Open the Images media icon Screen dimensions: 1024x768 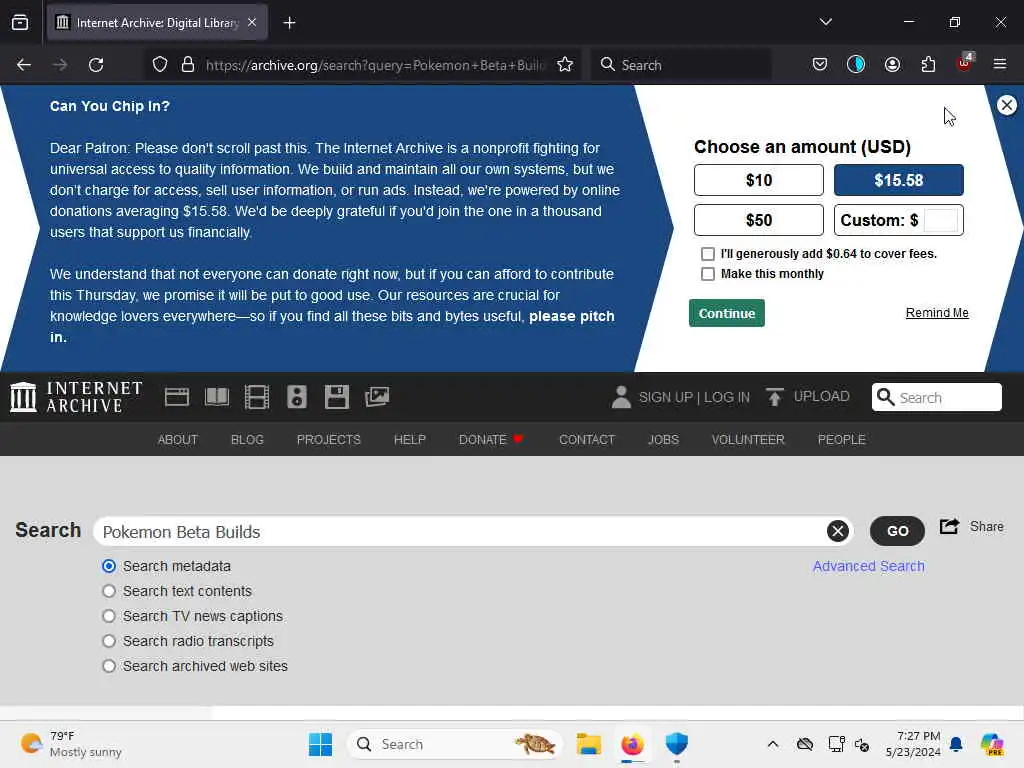click(x=377, y=396)
